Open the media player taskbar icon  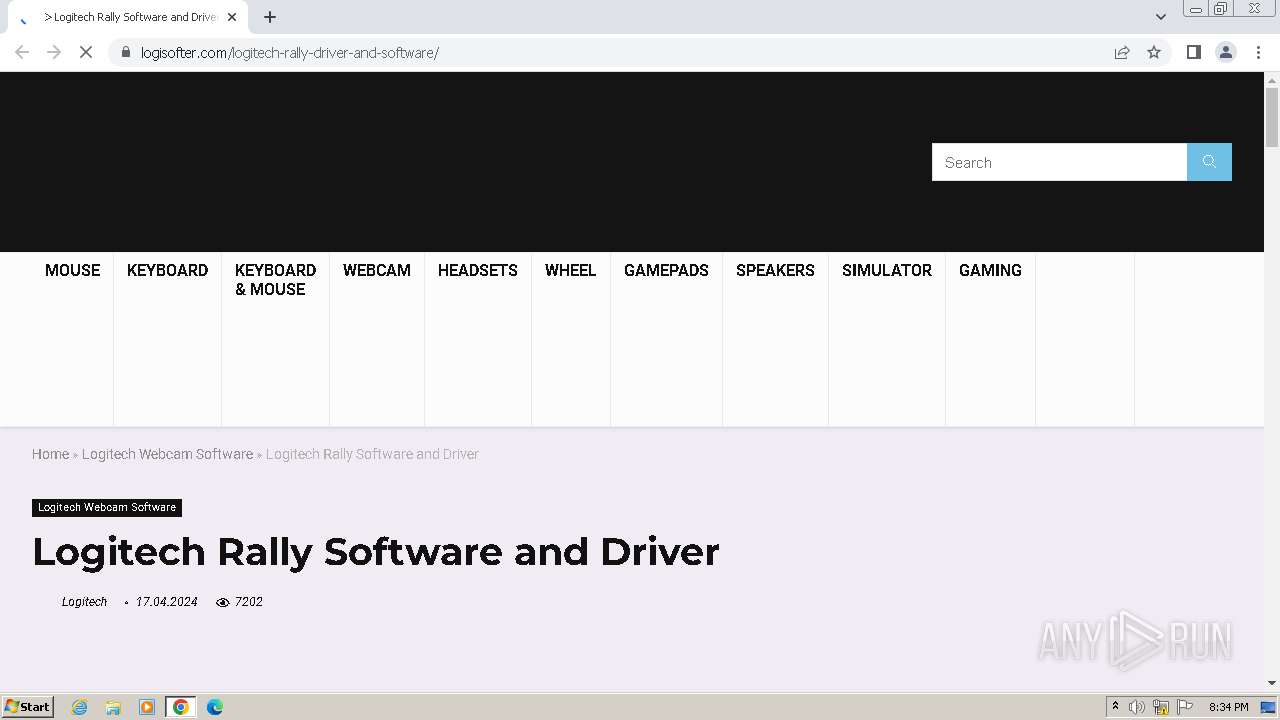147,707
